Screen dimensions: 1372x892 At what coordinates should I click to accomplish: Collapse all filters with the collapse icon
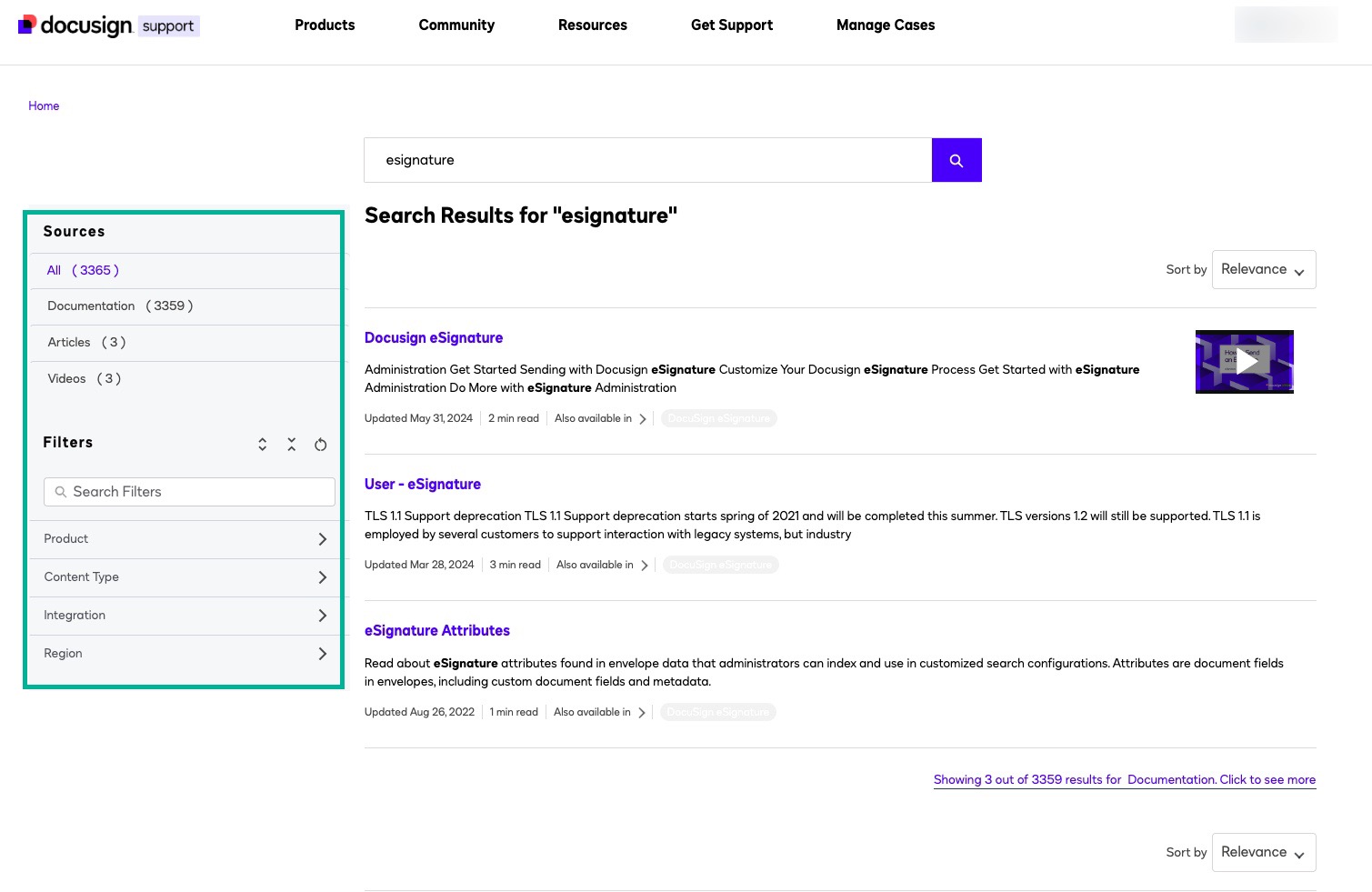(x=291, y=445)
